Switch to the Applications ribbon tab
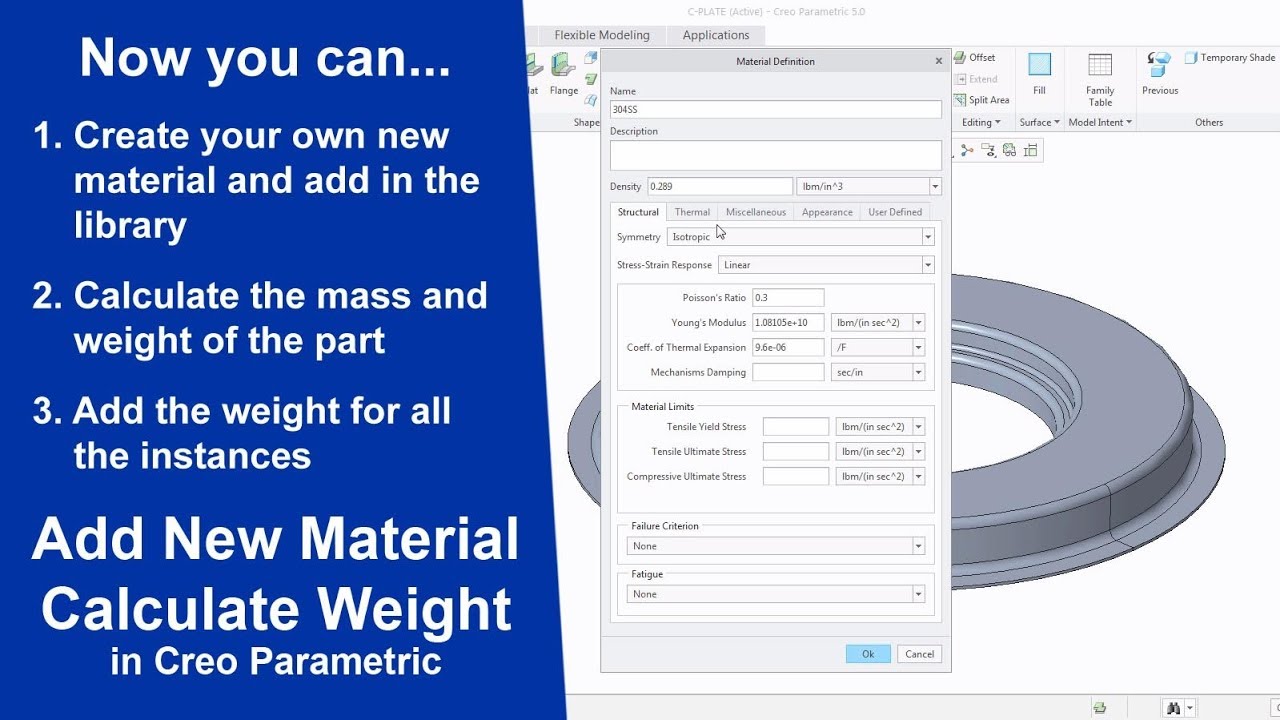1280x720 pixels. point(716,35)
